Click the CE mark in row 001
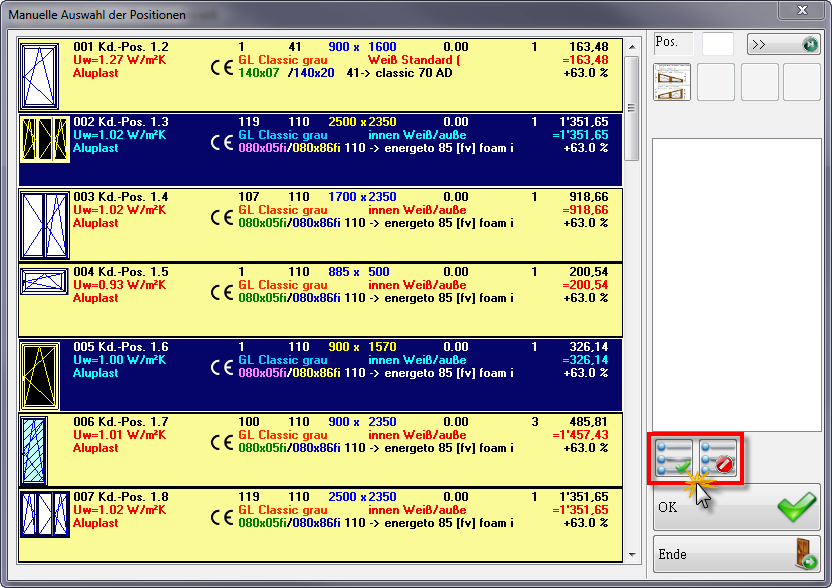Image resolution: width=832 pixels, height=588 pixels. tap(222, 67)
